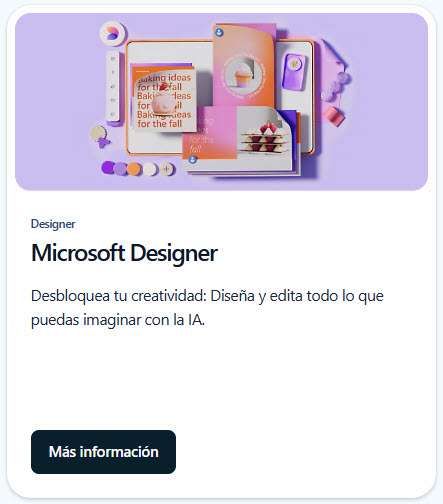Click the Microsoft Designer logo badge
Screen dimensions: 443x504
(113, 34)
